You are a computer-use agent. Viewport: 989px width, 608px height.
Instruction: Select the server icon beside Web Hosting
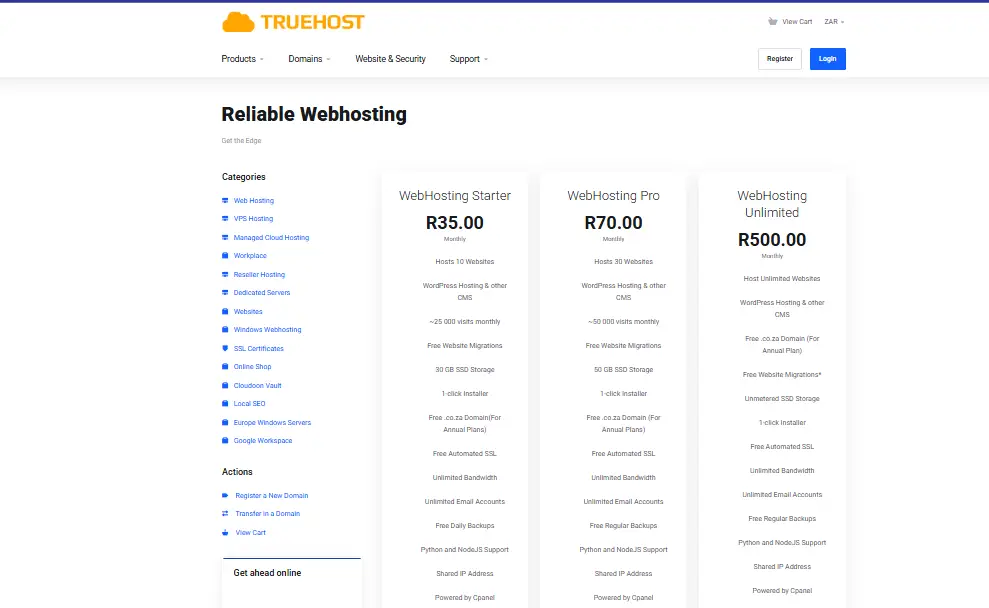tap(227, 200)
